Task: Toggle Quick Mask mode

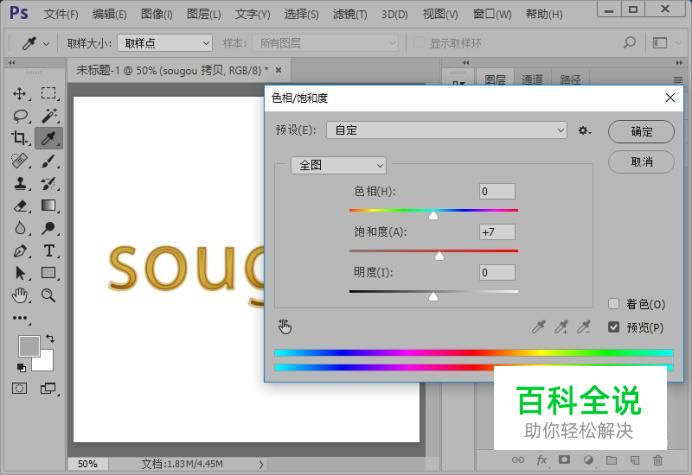Action: click(x=19, y=388)
